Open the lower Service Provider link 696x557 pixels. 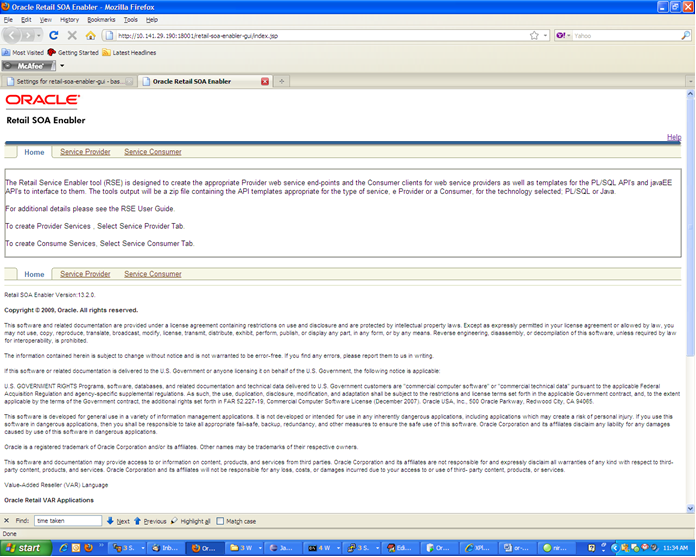[85, 274]
